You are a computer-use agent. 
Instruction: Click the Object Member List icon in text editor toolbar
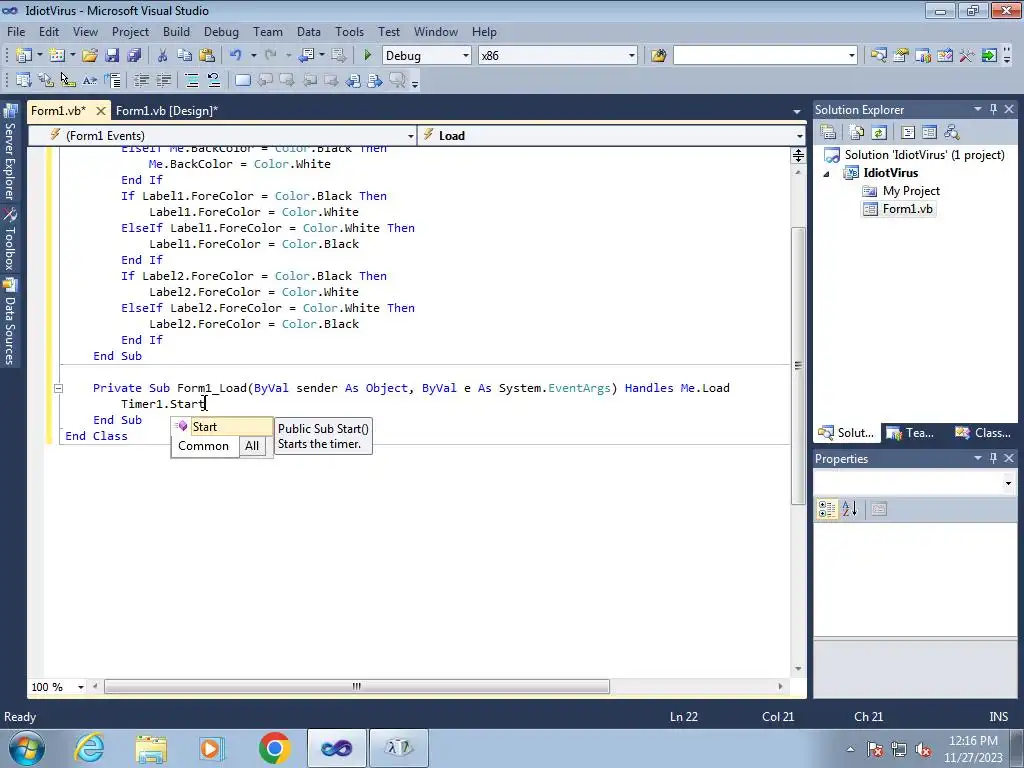pyautogui.click(x=24, y=80)
